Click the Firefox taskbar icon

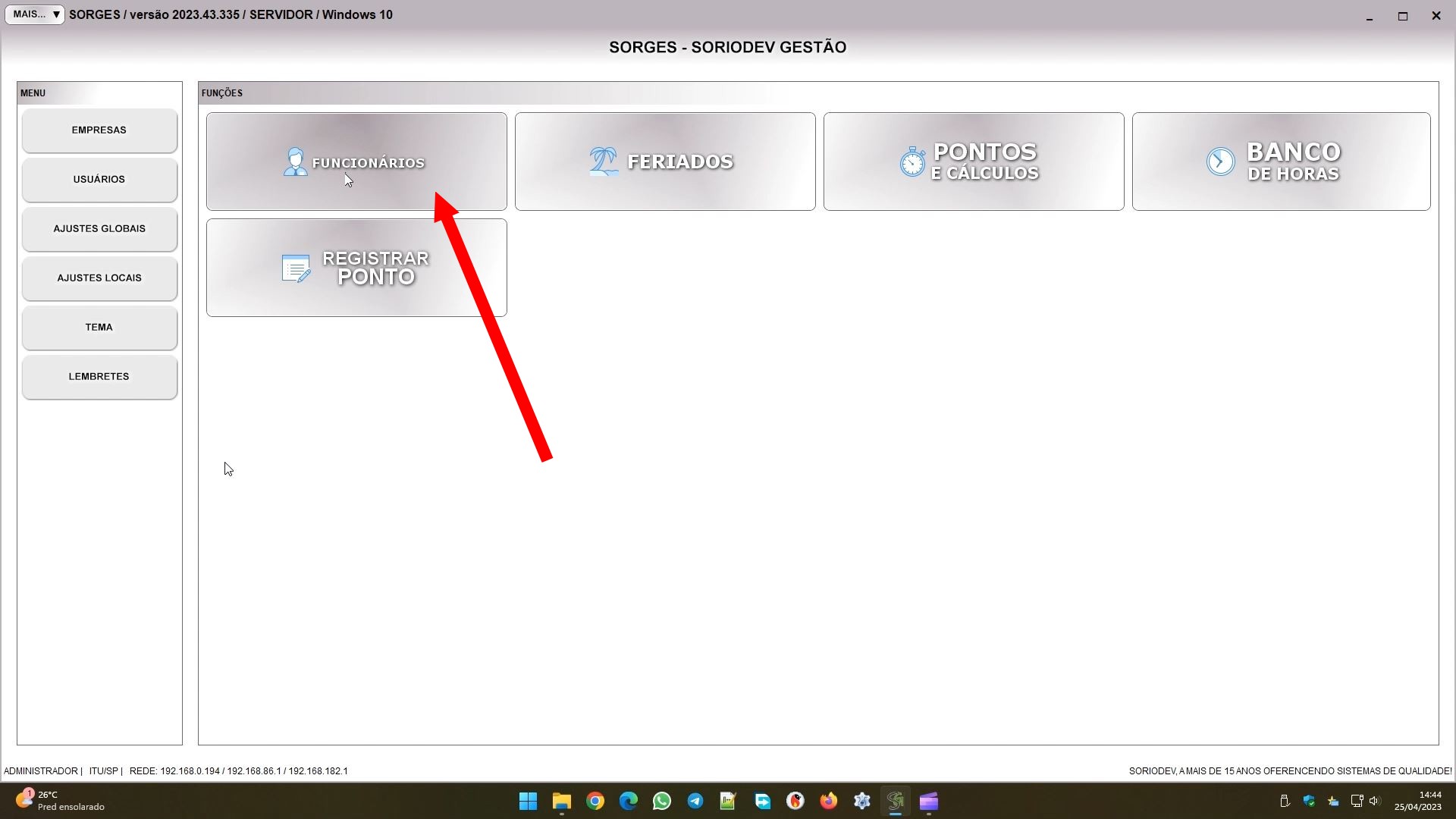828,801
